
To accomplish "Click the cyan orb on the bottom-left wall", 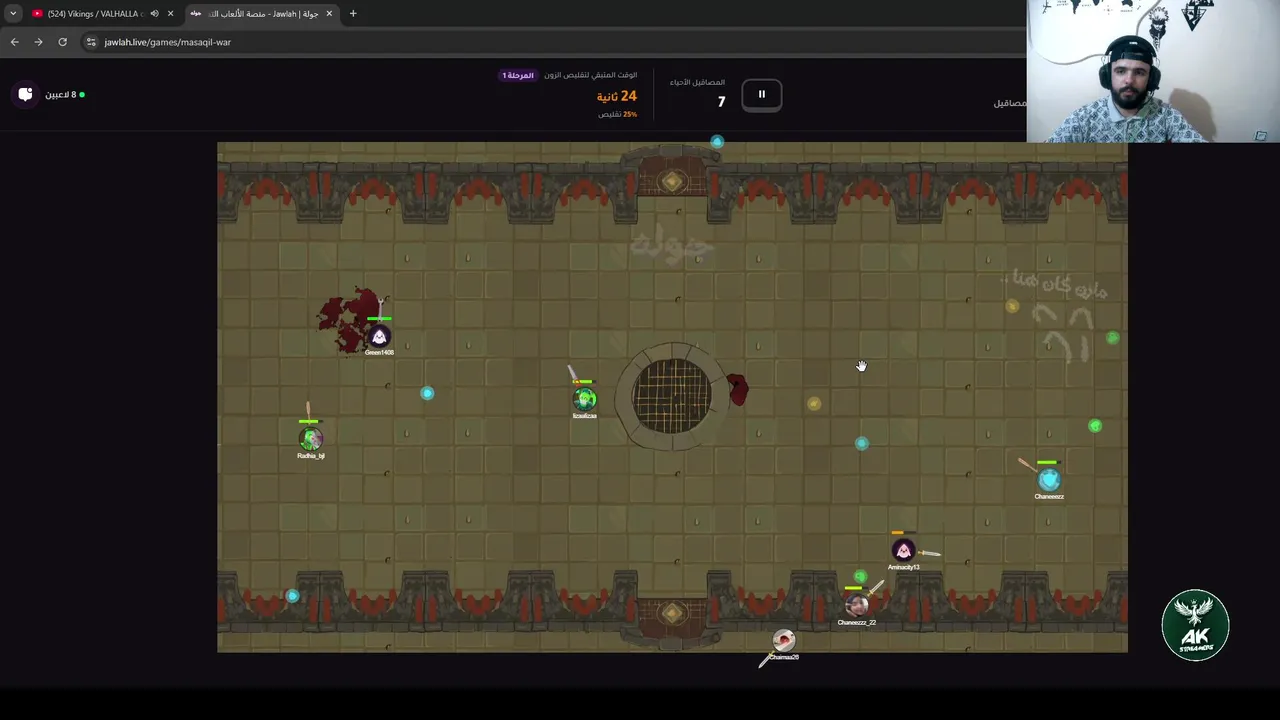I will pyautogui.click(x=292, y=596).
